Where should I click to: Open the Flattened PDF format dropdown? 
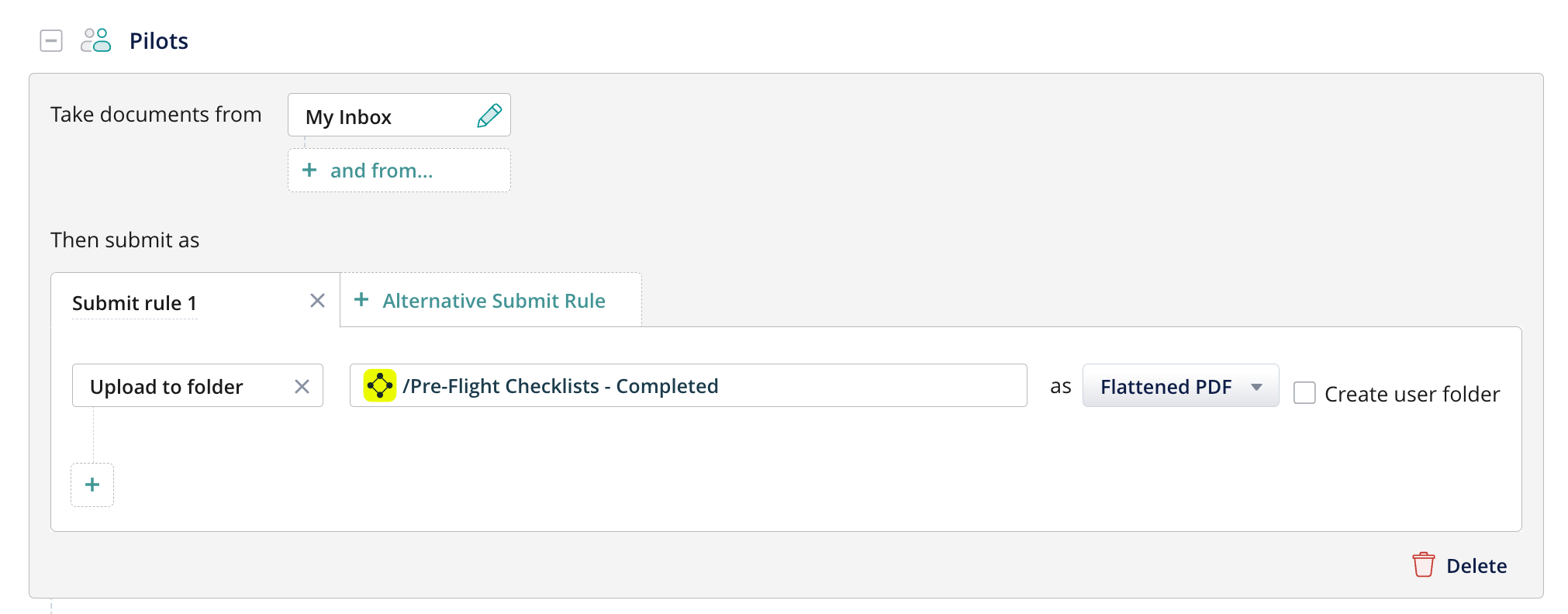click(1180, 386)
